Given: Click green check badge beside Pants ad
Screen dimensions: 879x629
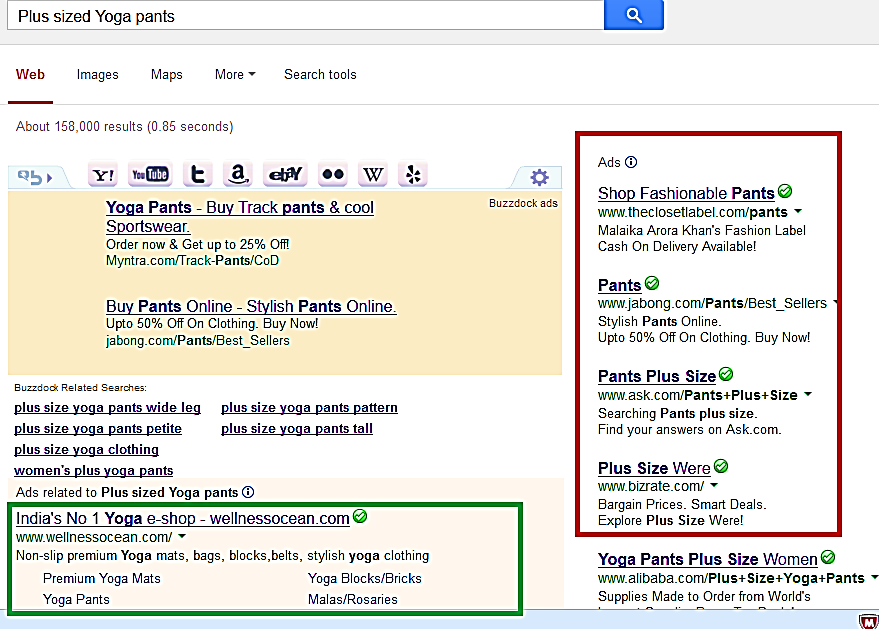Looking at the screenshot, I should [x=652, y=283].
